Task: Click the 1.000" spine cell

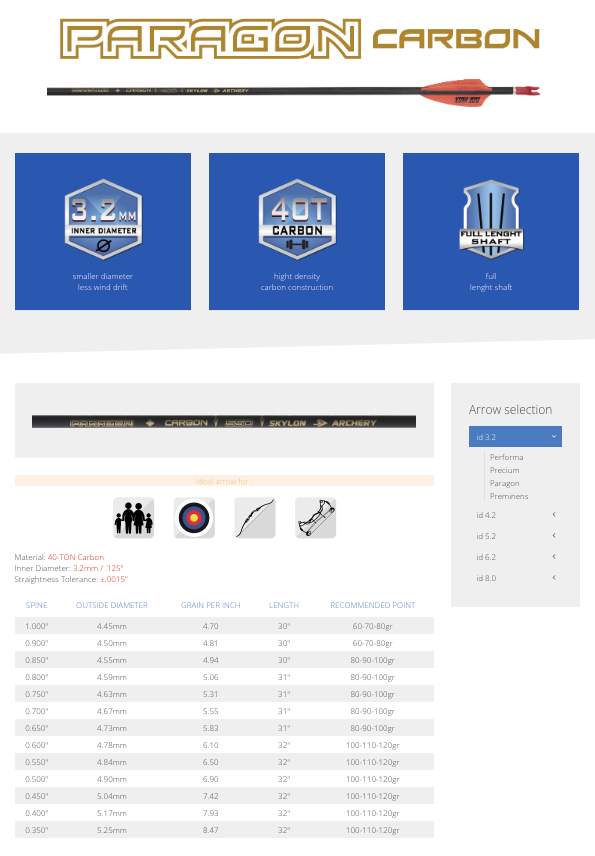Action: (37, 626)
